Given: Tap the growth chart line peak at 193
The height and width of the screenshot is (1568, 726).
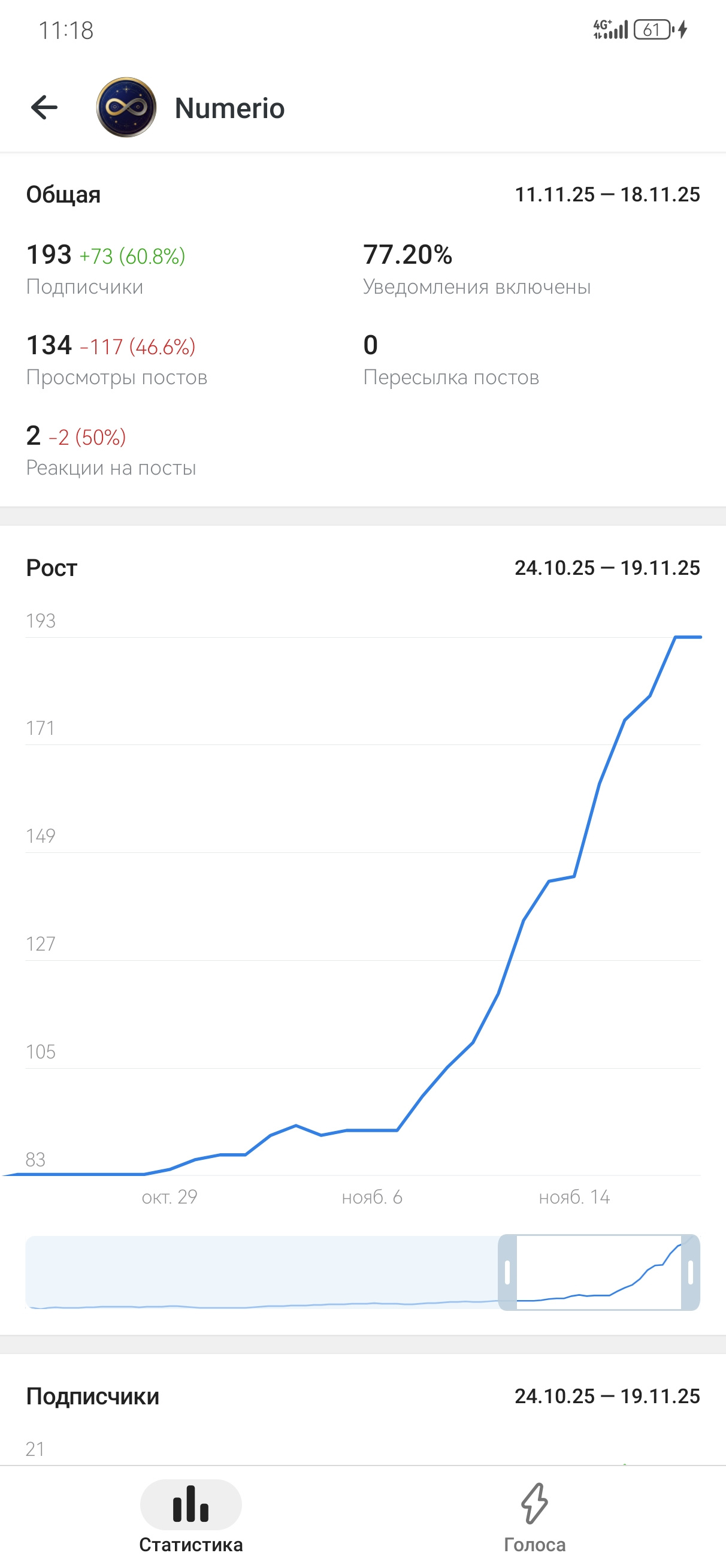Looking at the screenshot, I should pos(677,637).
